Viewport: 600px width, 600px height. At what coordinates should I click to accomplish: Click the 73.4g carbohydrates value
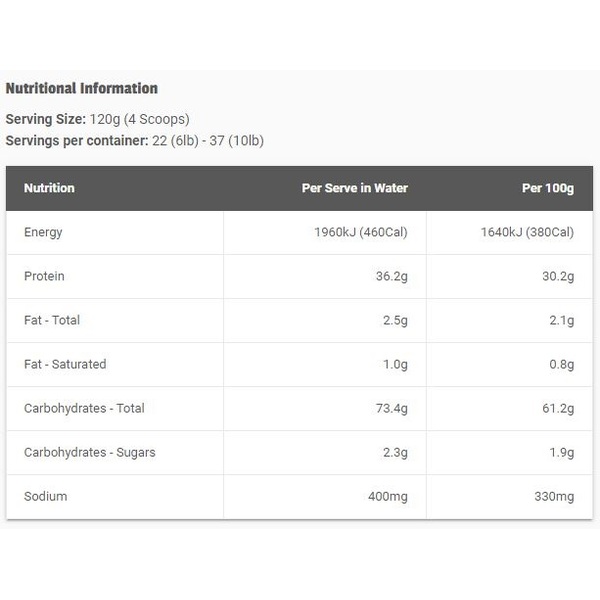(x=392, y=409)
